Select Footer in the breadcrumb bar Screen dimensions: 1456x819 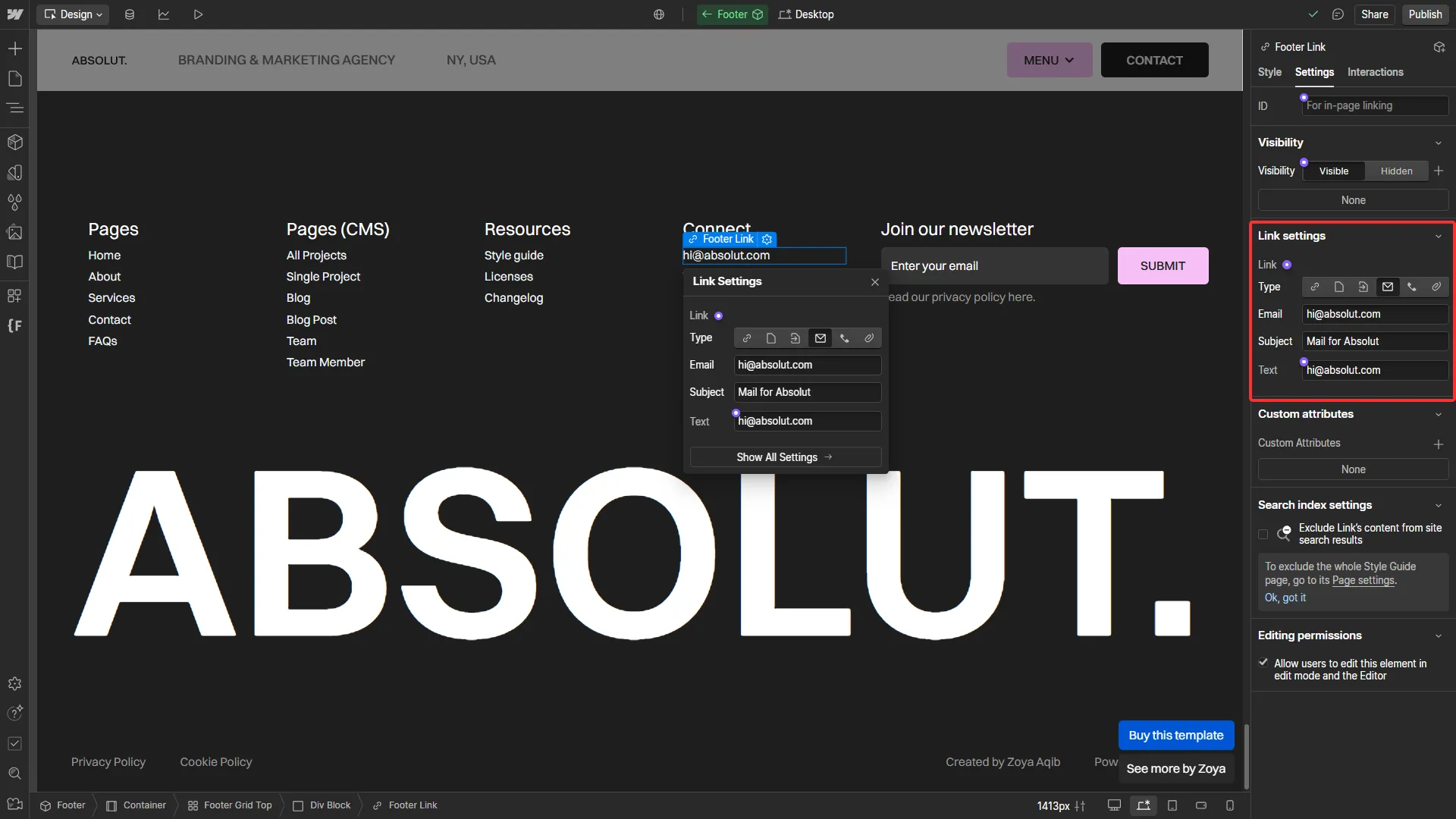(x=63, y=805)
